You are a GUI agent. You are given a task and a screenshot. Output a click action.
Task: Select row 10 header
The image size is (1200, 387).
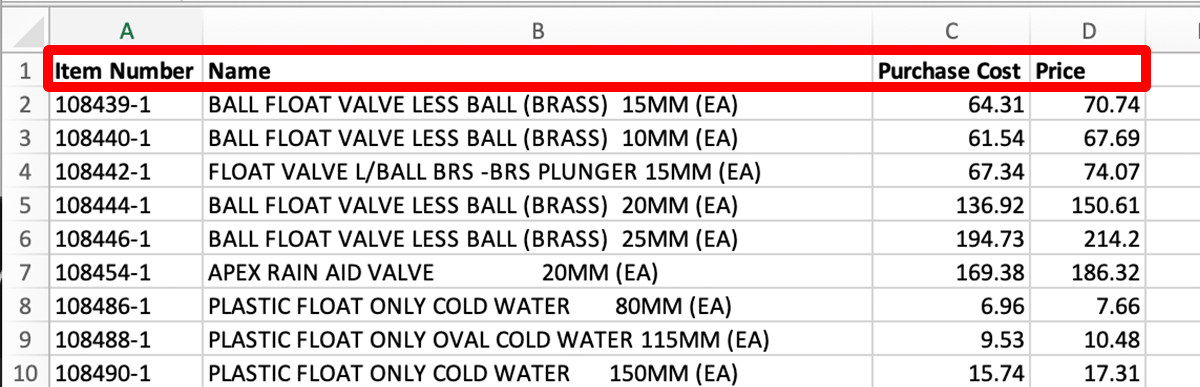tap(25, 375)
